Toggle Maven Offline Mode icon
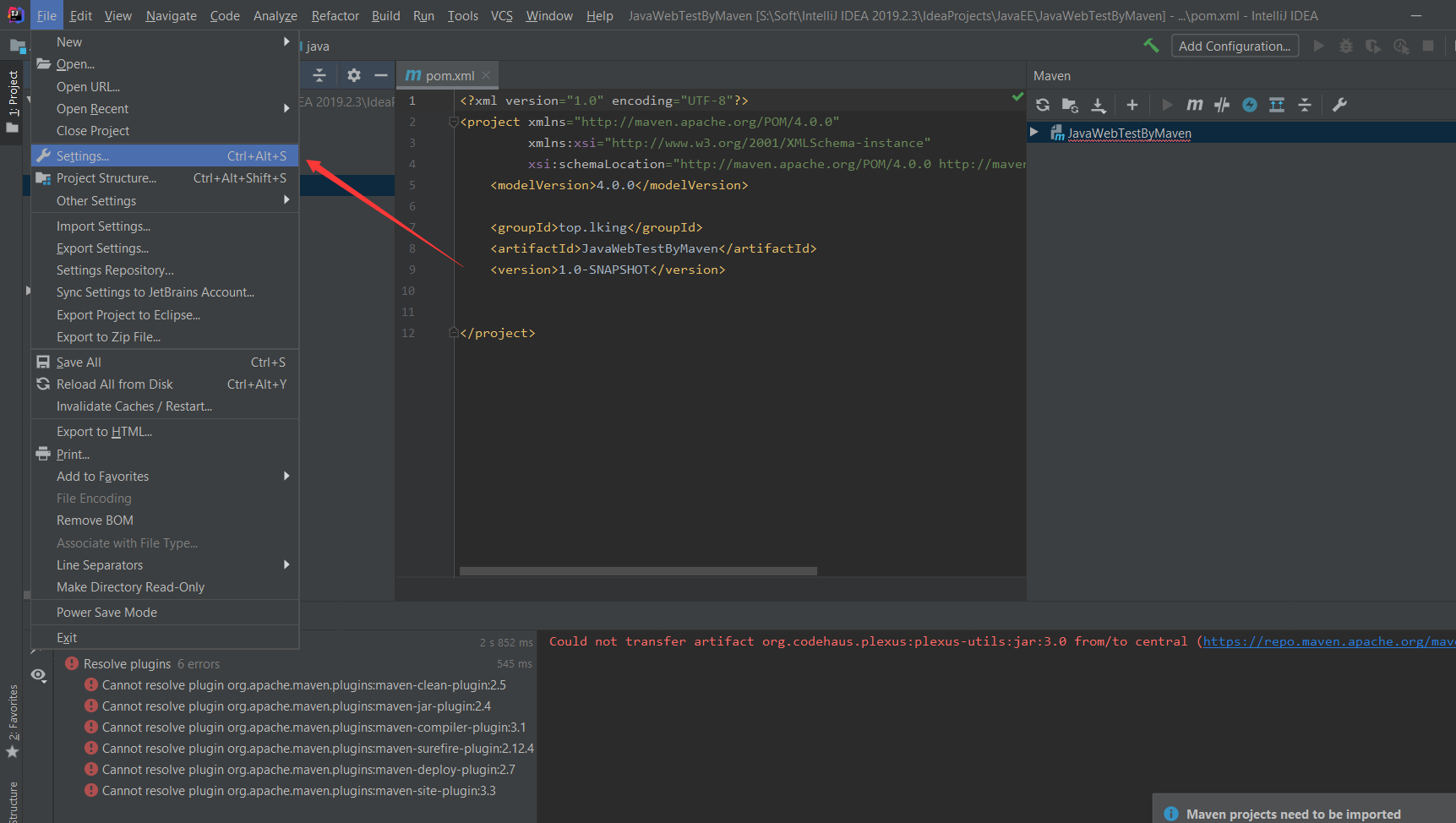 click(1222, 105)
